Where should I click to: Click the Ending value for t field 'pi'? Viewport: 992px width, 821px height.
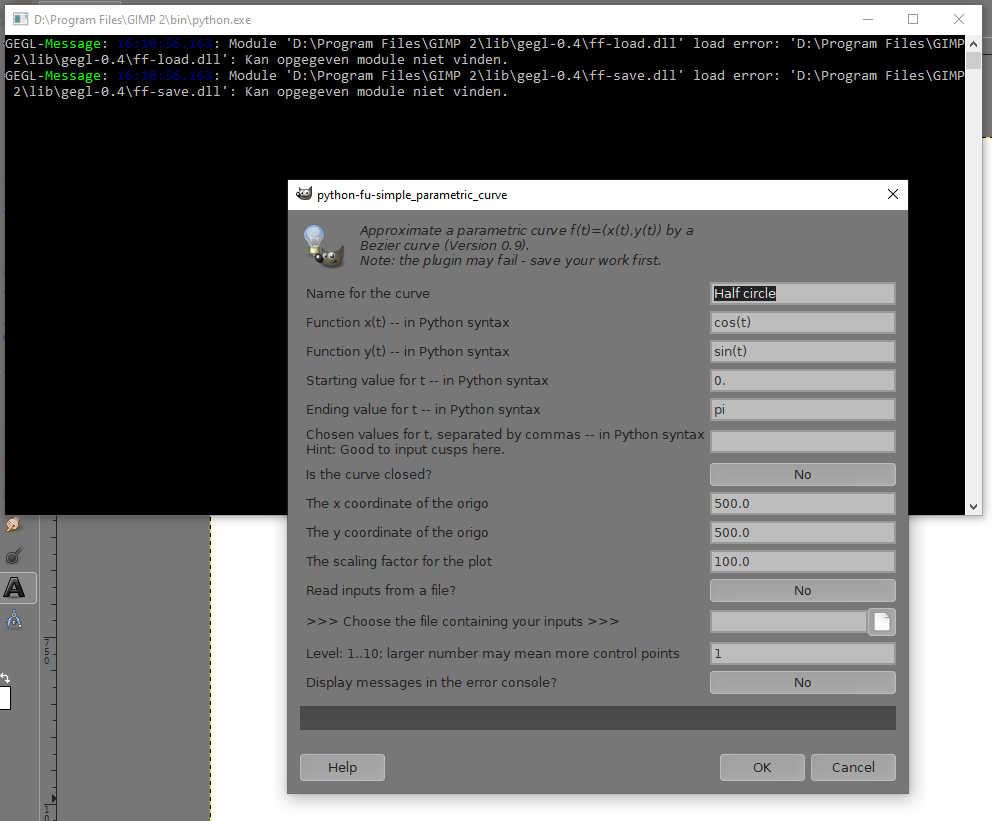coord(802,410)
